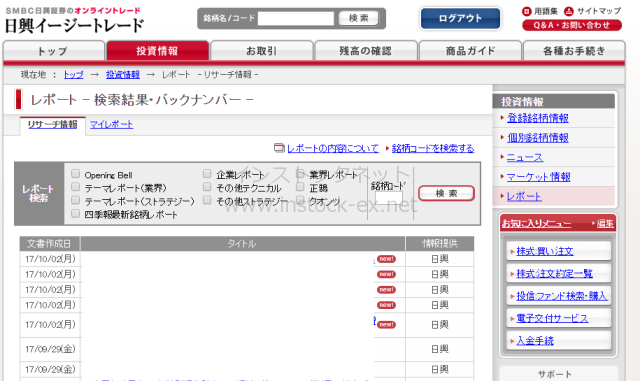The height and width of the screenshot is (381, 640).
Task: Click the report icon beside レポートの内容について
Action: point(279,148)
